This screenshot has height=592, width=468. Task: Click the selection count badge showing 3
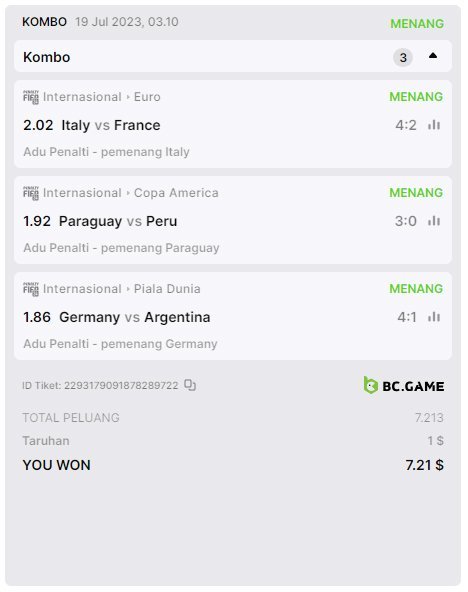(403, 57)
